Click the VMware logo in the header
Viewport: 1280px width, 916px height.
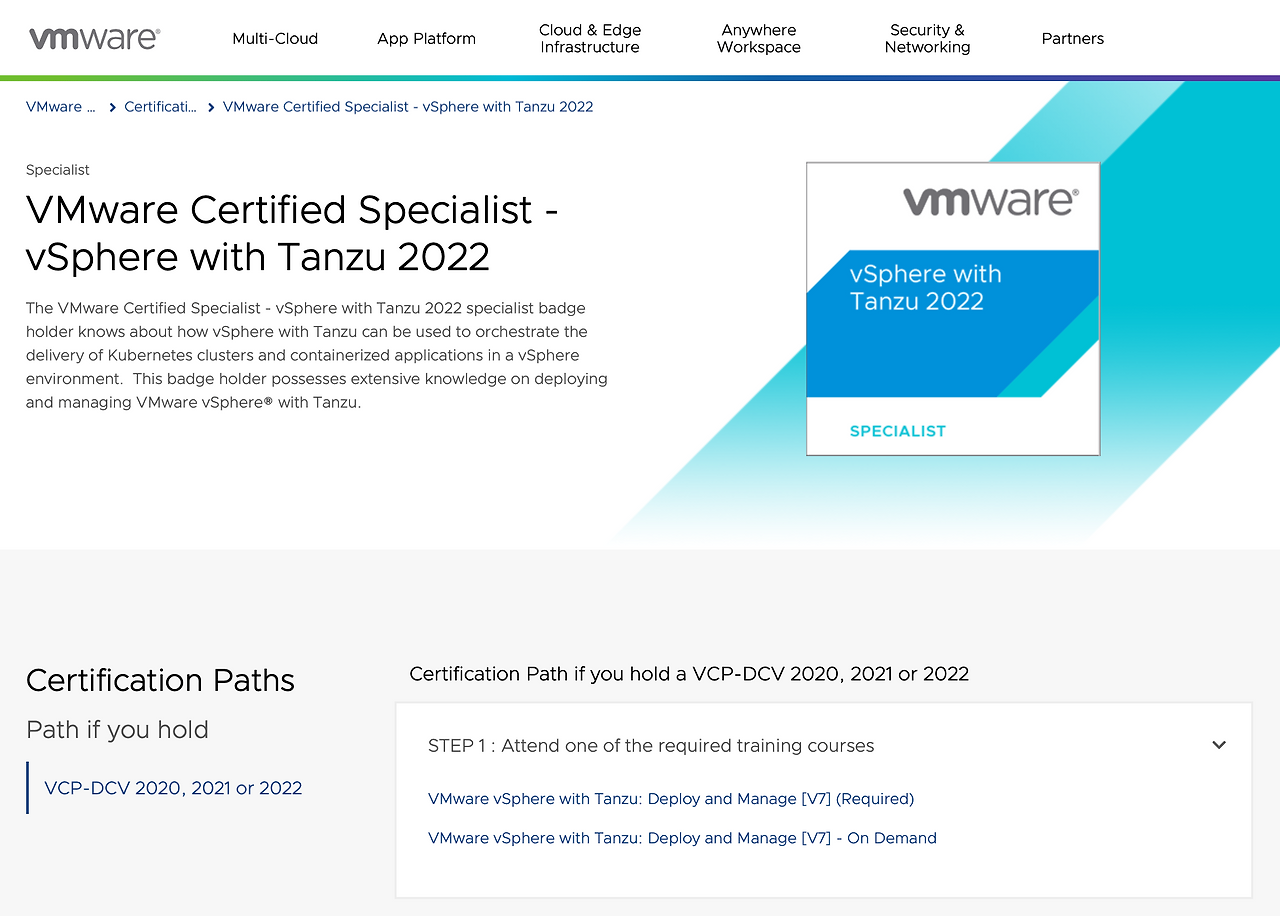coord(93,37)
